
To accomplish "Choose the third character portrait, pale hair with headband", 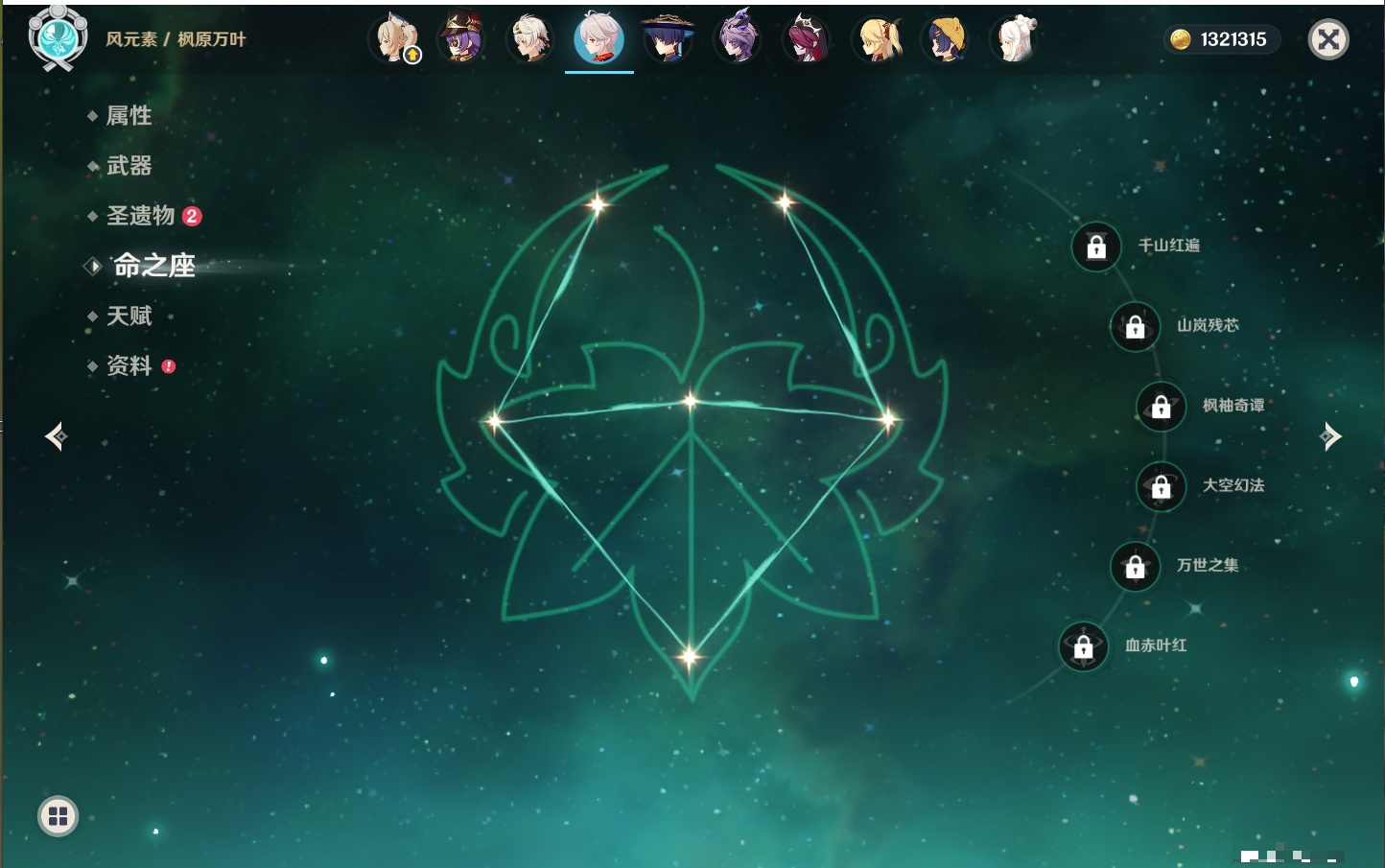I will (x=530, y=38).
